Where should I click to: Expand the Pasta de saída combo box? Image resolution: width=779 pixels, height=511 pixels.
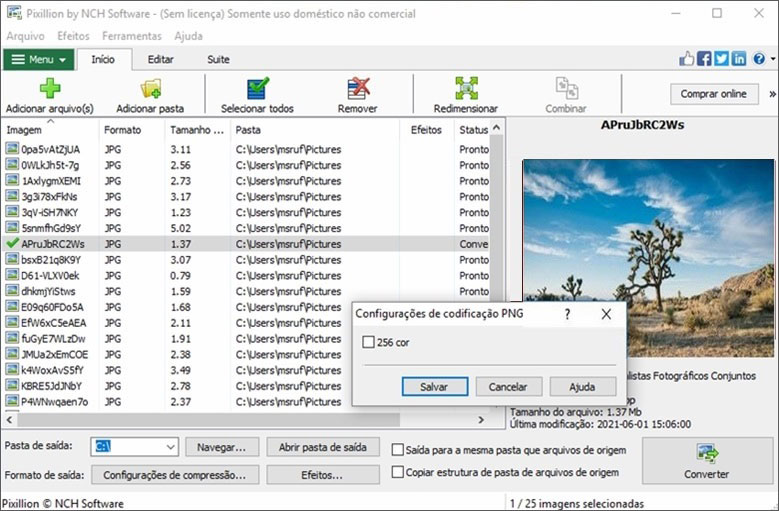click(170, 447)
